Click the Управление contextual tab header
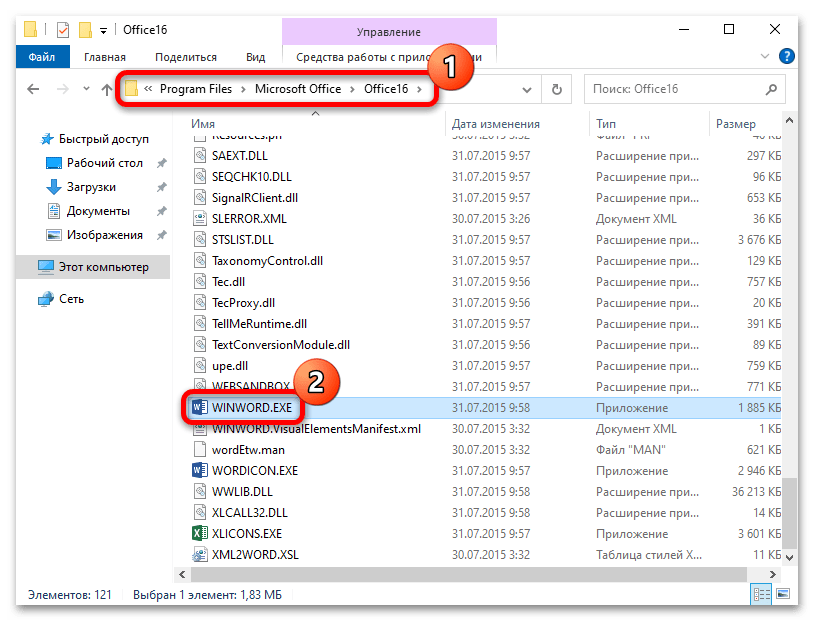The width and height of the screenshot is (814, 621). click(x=389, y=32)
